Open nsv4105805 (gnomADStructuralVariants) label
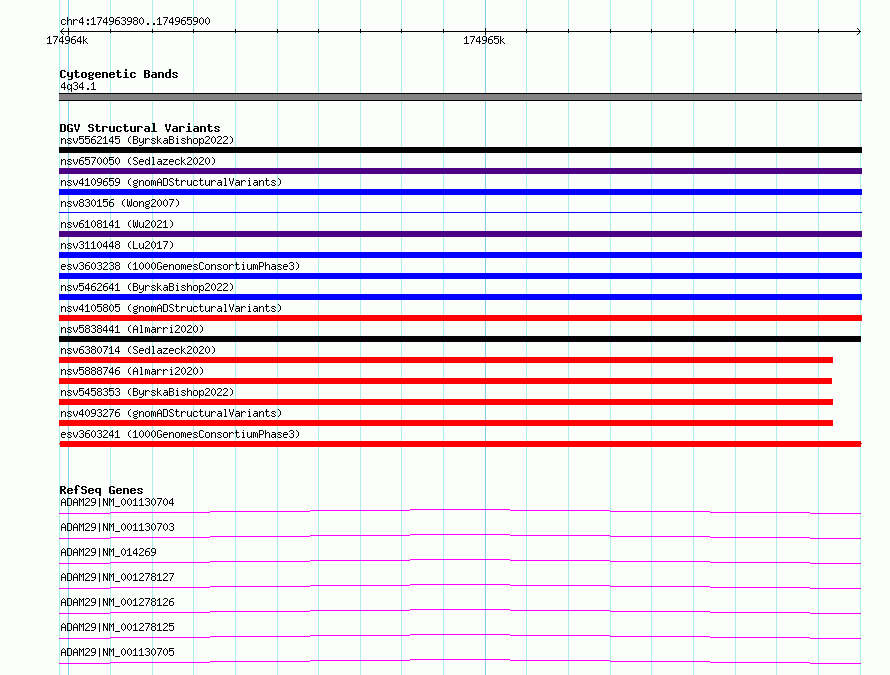This screenshot has height=675, width=890. click(x=171, y=308)
